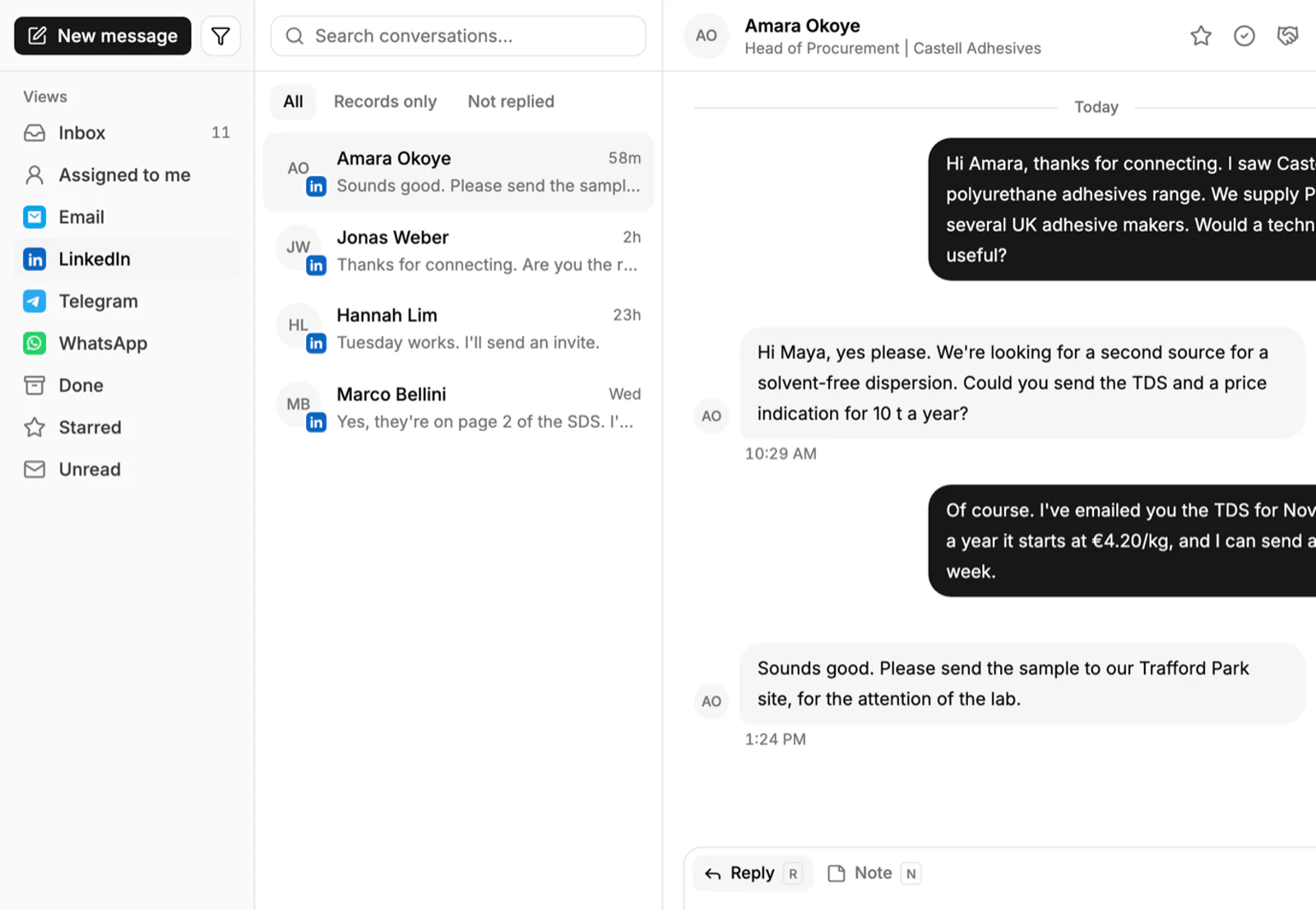Open the Jonas Weber conversation
The height and width of the screenshot is (910, 1316).
[458, 250]
